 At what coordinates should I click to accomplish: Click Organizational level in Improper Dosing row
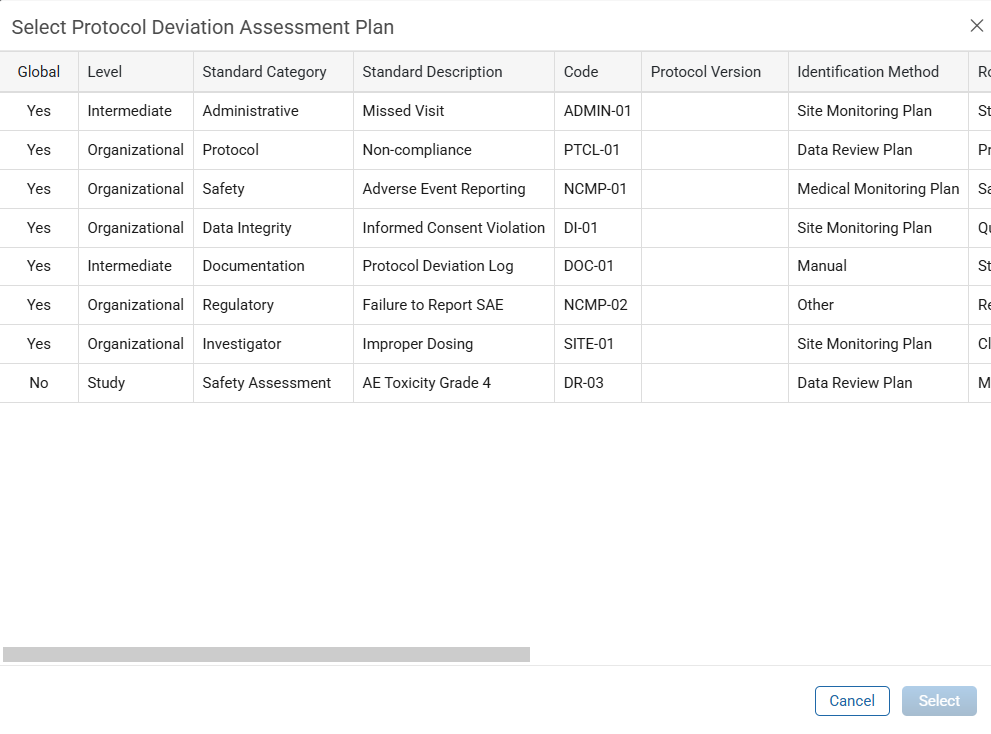136,345
